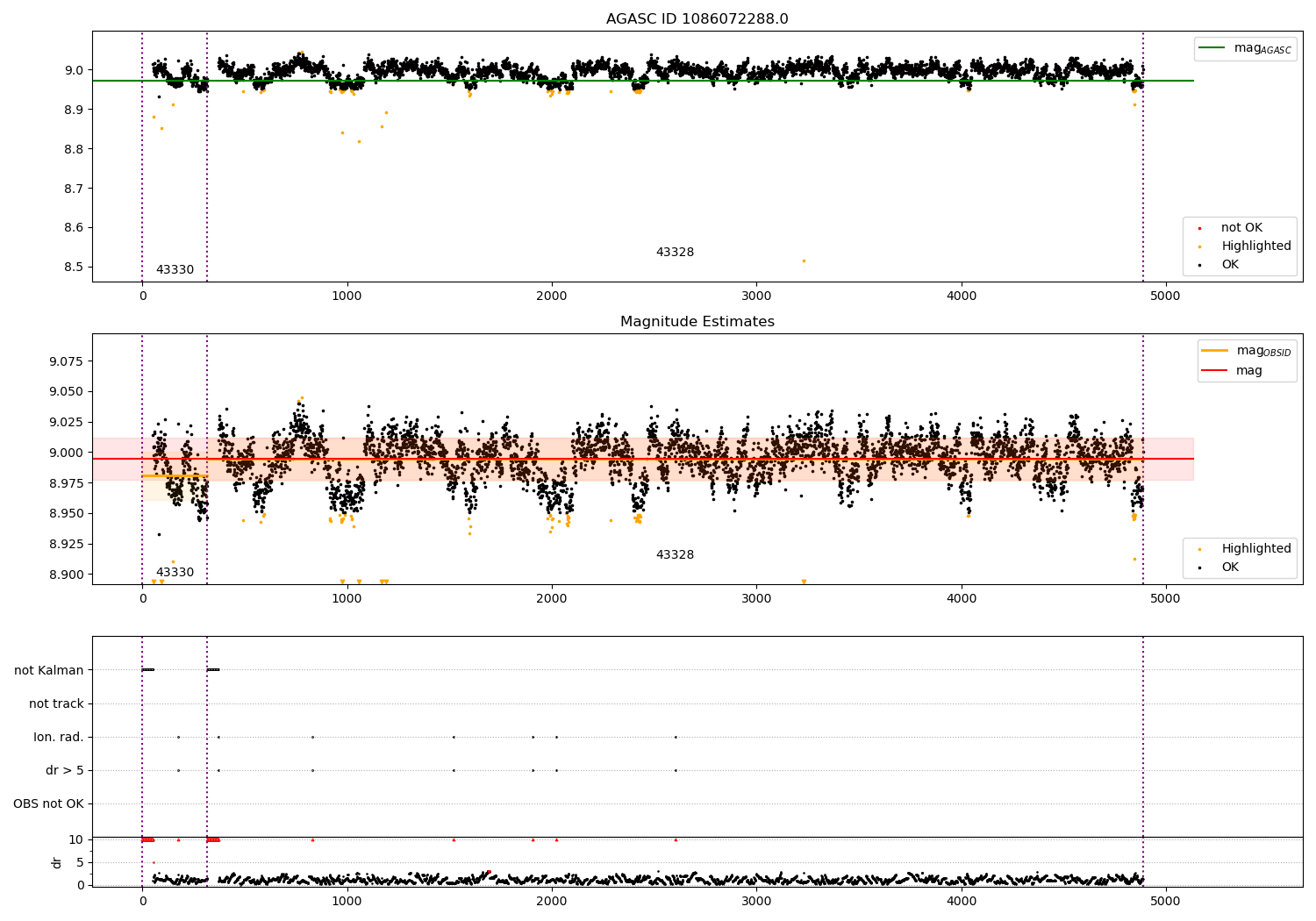Click "OK" in the Magnitude Estimates lower legend

1230,568
